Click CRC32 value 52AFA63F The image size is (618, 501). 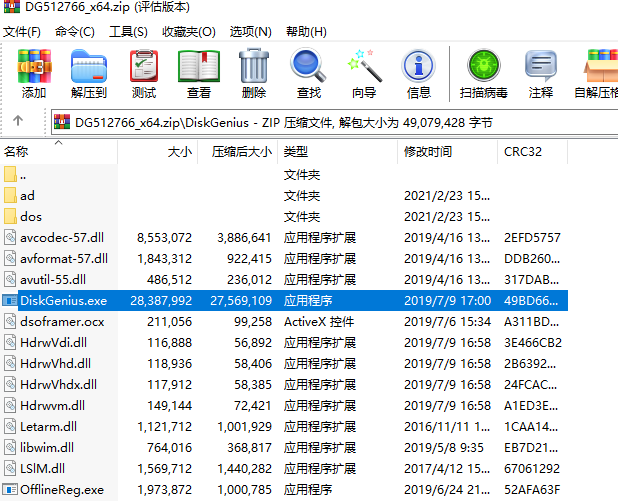pos(532,489)
